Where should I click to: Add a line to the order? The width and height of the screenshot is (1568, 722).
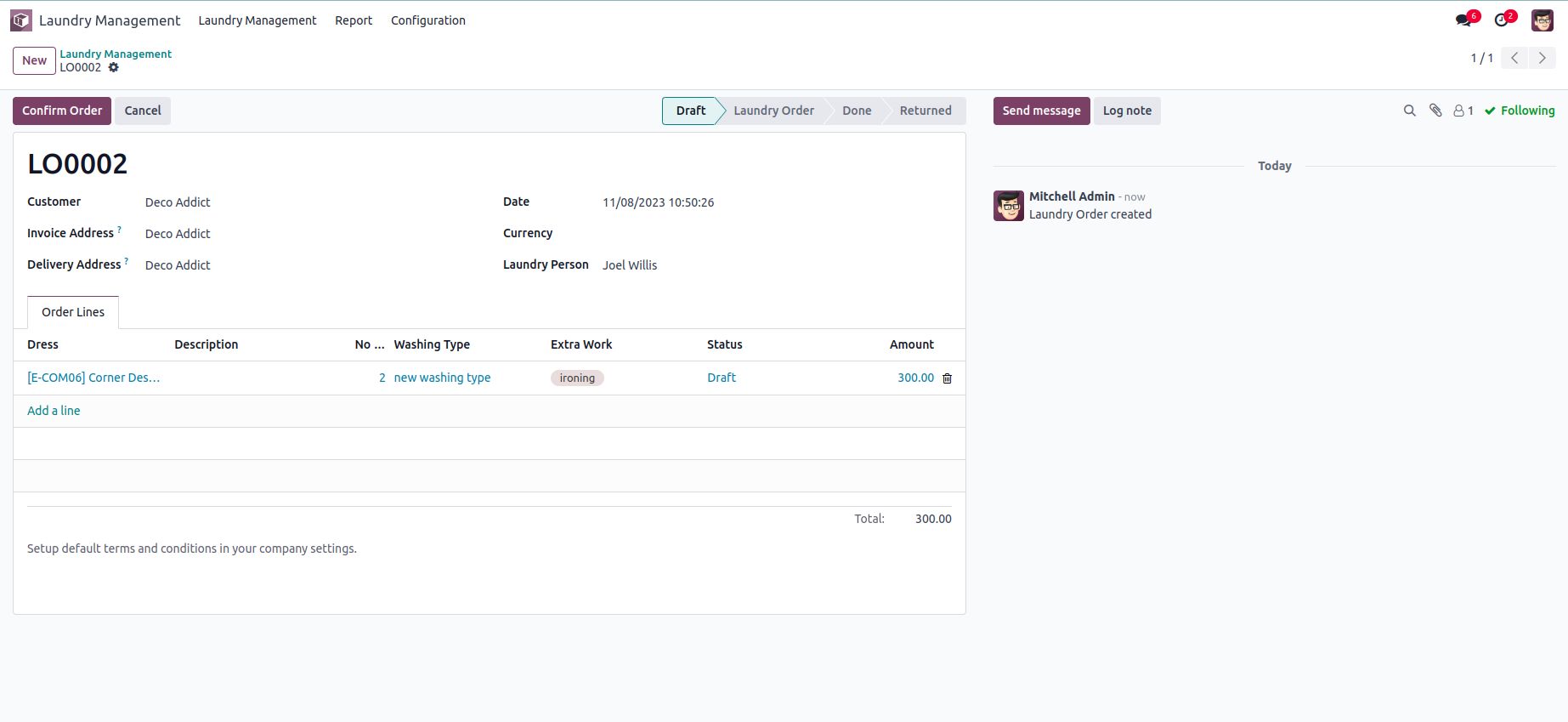click(54, 411)
